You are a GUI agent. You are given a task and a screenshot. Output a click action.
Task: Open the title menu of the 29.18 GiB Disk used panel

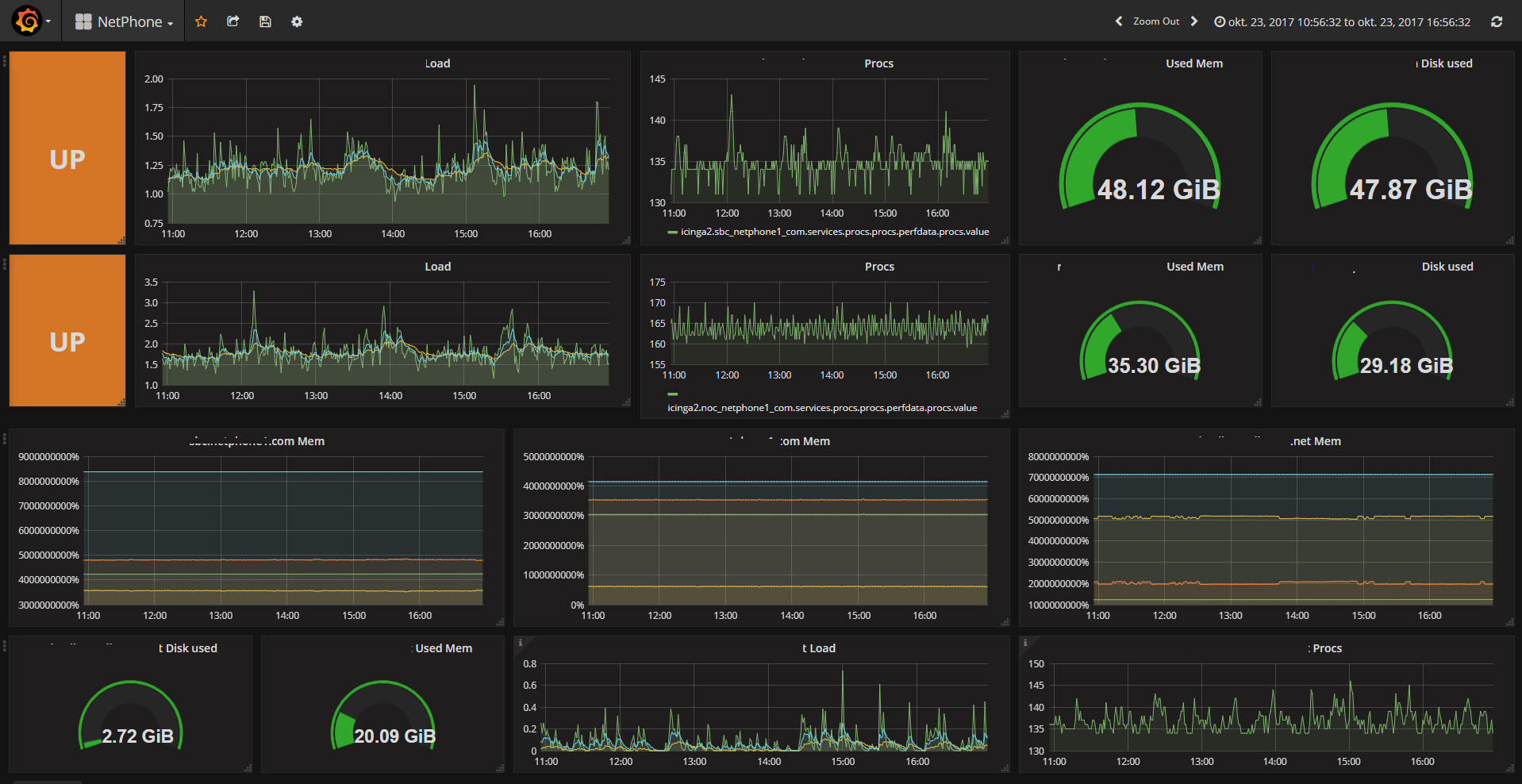click(x=1447, y=267)
